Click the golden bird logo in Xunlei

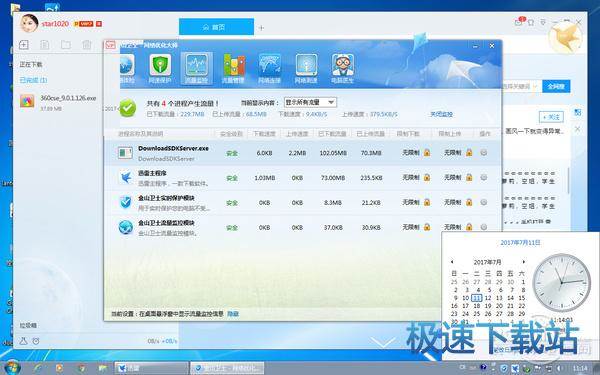pos(566,37)
